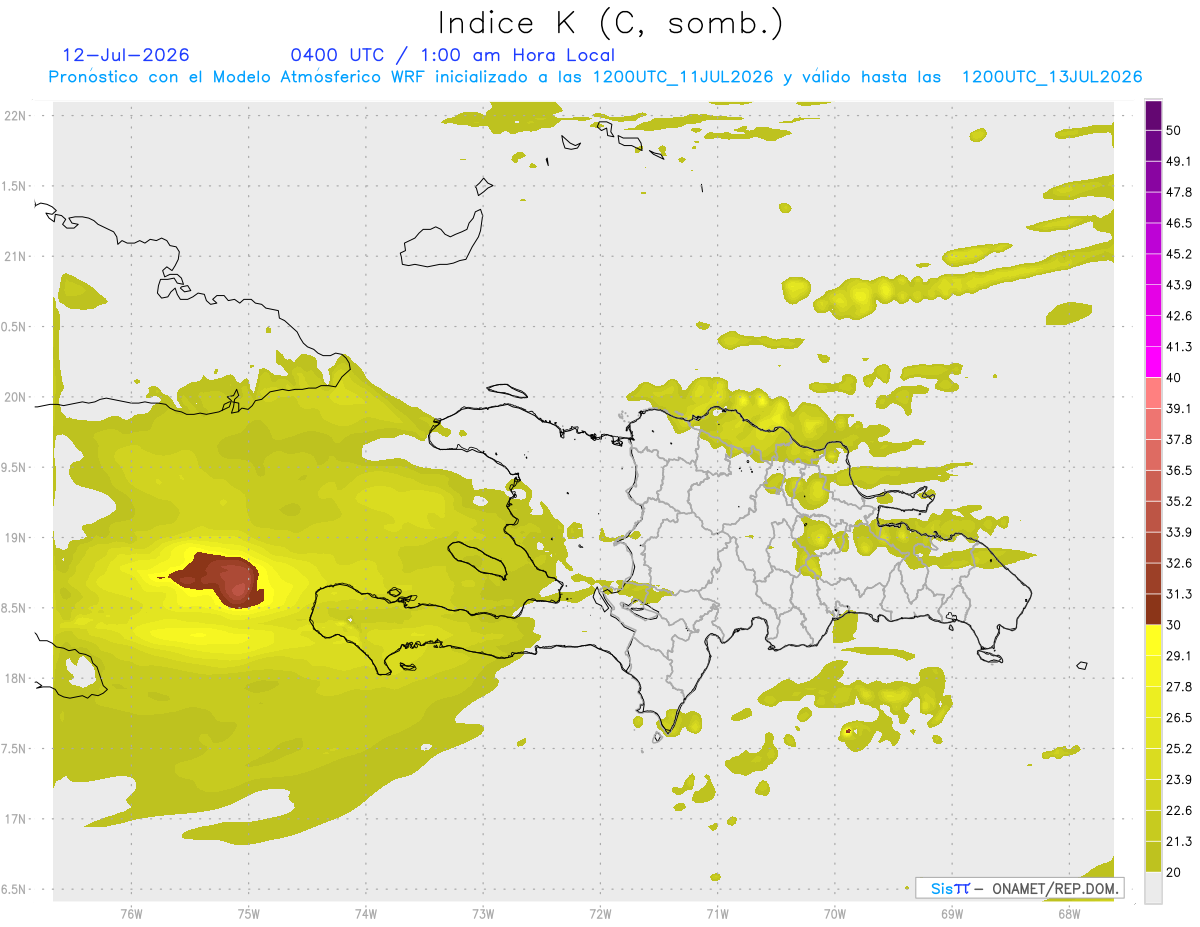Click the legend value '25.2'
This screenshot has height=927, width=1200.
(1179, 749)
